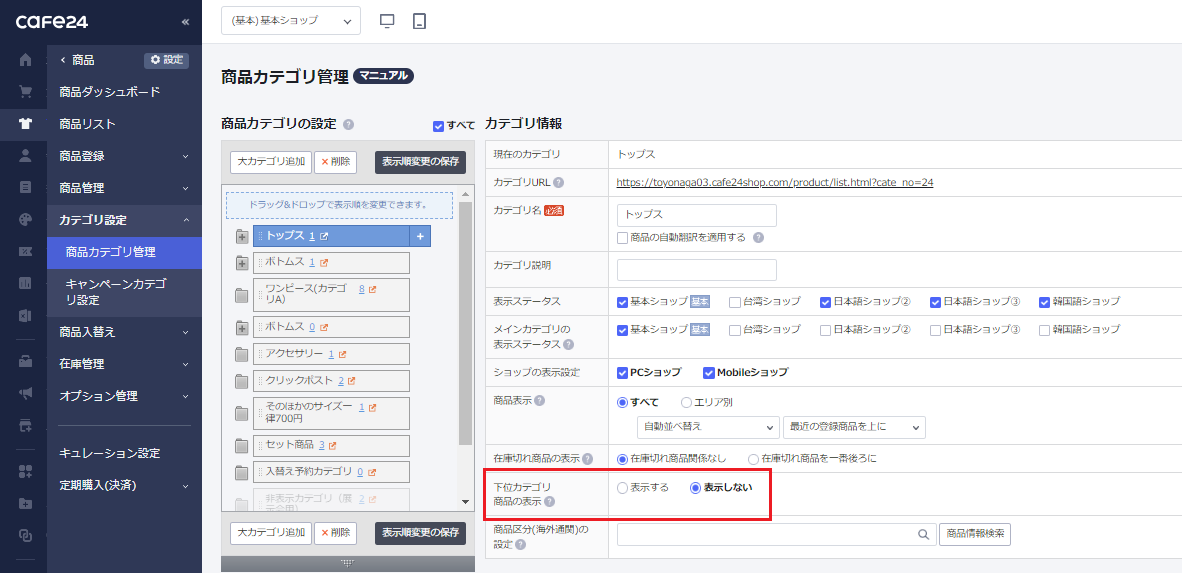Open the (基本) 基本ショップ shop selector

coord(291,21)
